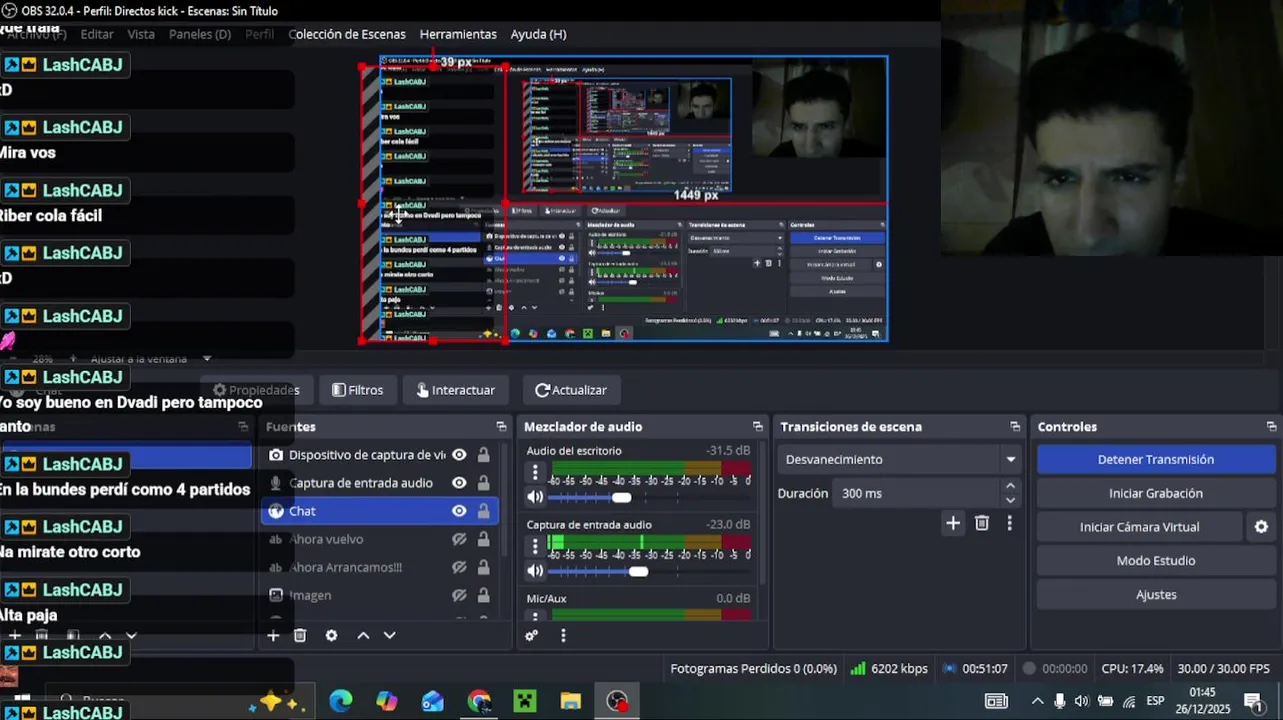Lock the Dispositivo de captura de video source
Image resolution: width=1283 pixels, height=720 pixels.
point(484,455)
